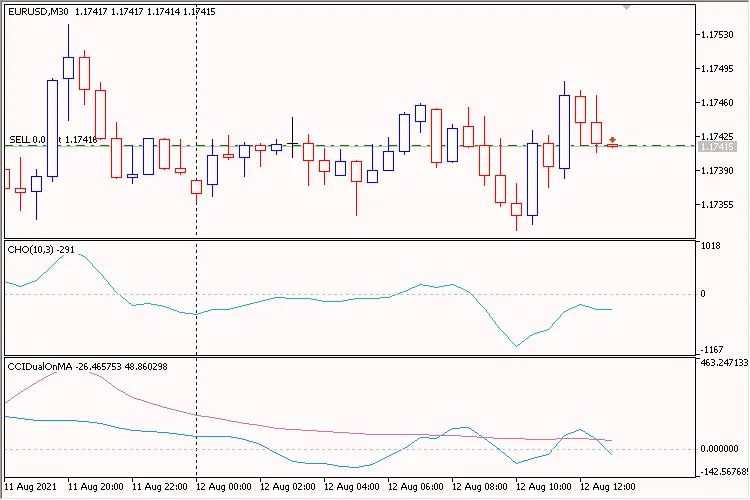Click the tallest blue candle near 20:00
Screen dimensions: 750x500
pos(52,128)
